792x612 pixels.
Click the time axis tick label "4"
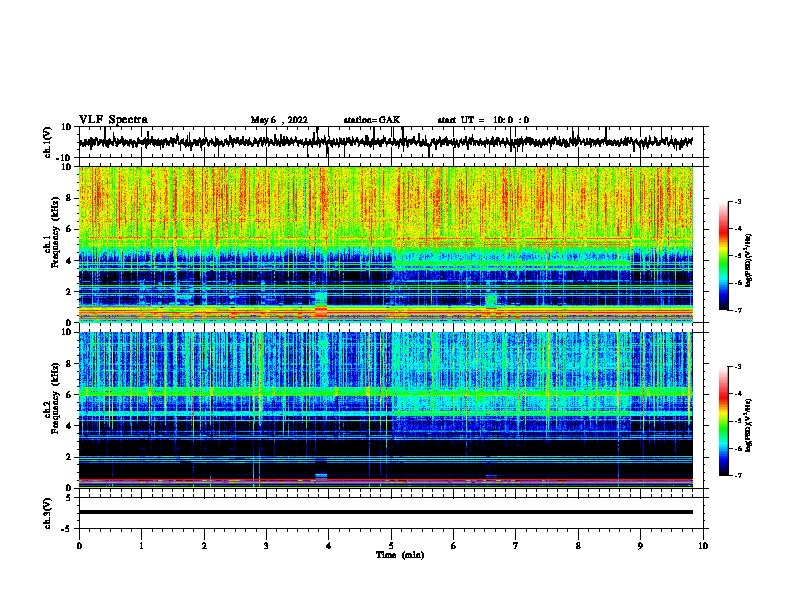tap(329, 546)
